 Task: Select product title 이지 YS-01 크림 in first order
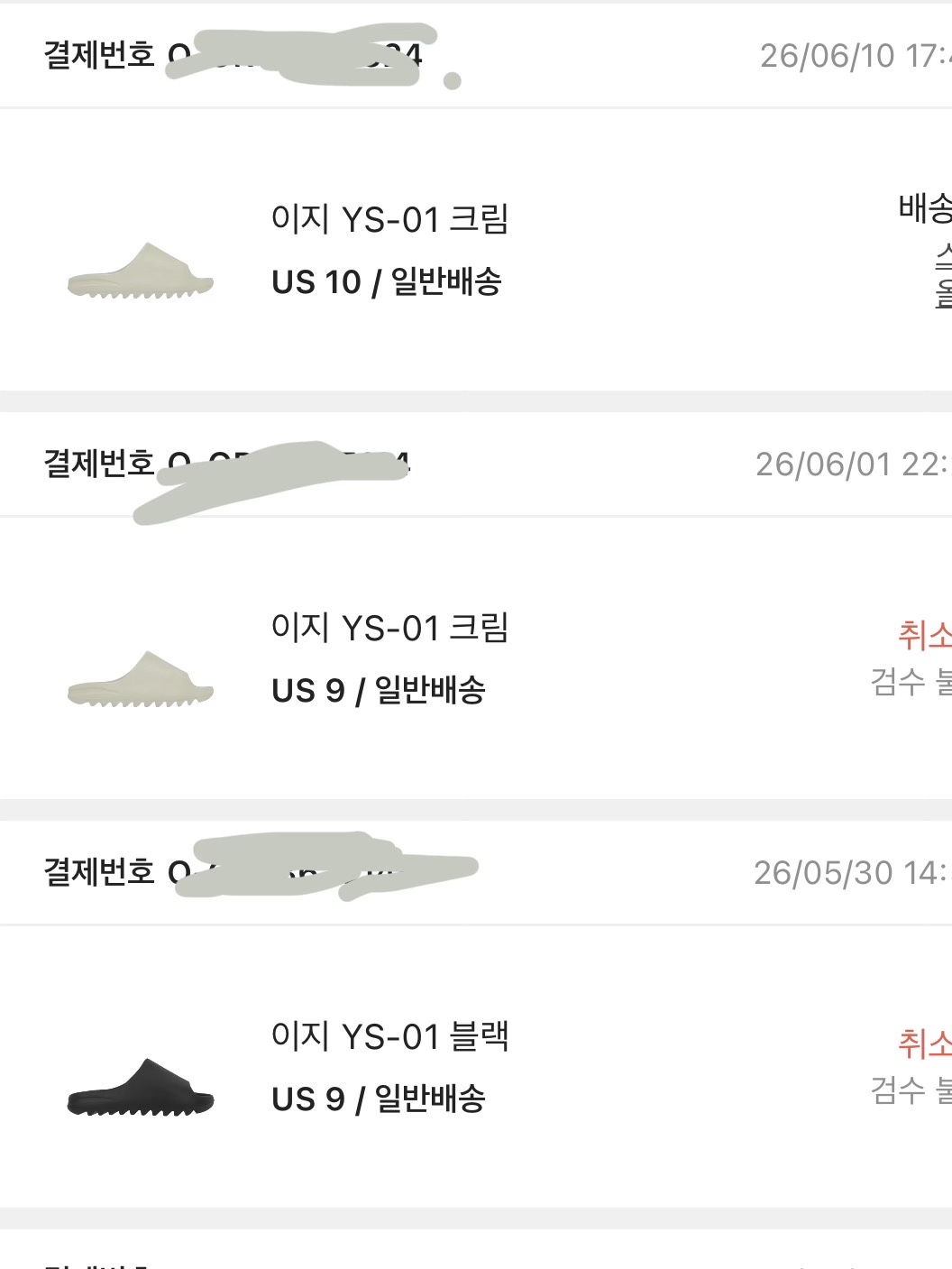tap(390, 219)
